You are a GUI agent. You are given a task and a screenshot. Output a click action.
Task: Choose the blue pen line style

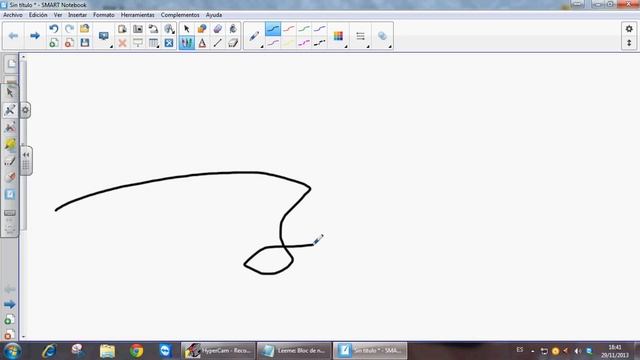273,29
